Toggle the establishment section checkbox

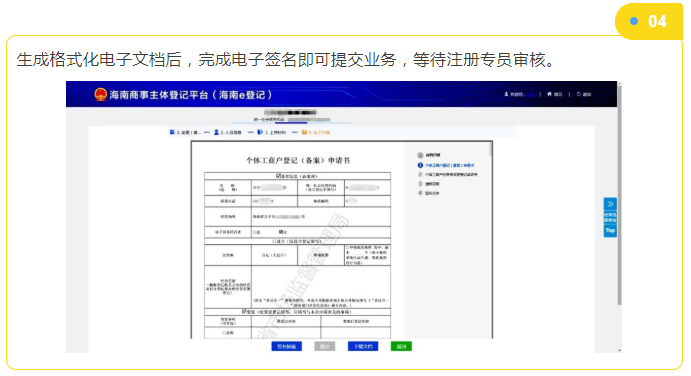click(274, 242)
